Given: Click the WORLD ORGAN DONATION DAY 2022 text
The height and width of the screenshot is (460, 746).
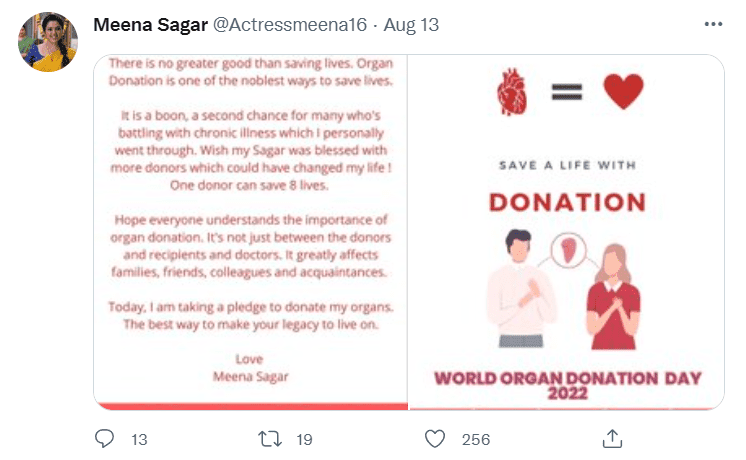Looking at the screenshot, I should pos(567,385).
